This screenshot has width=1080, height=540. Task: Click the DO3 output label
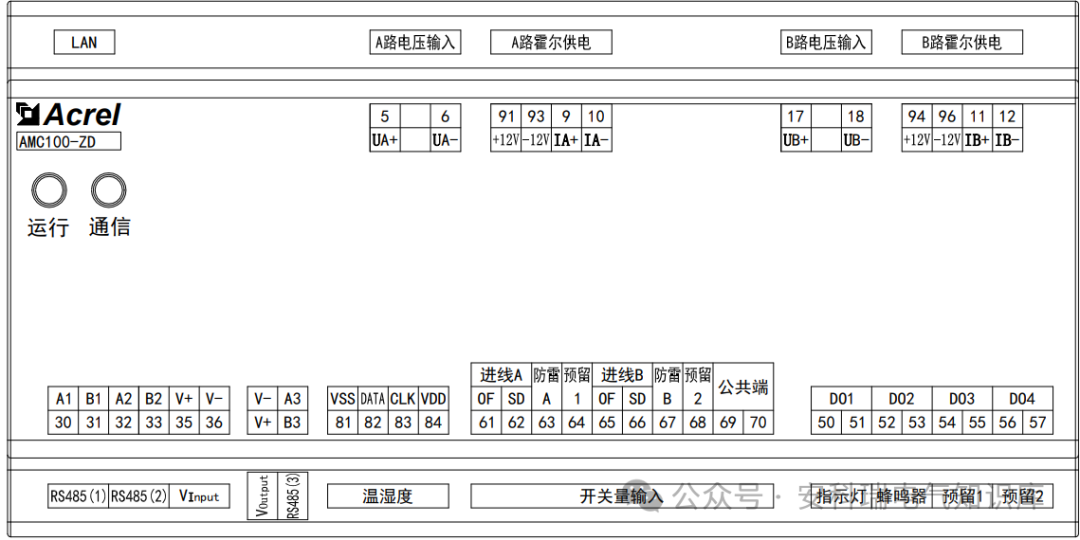(962, 398)
